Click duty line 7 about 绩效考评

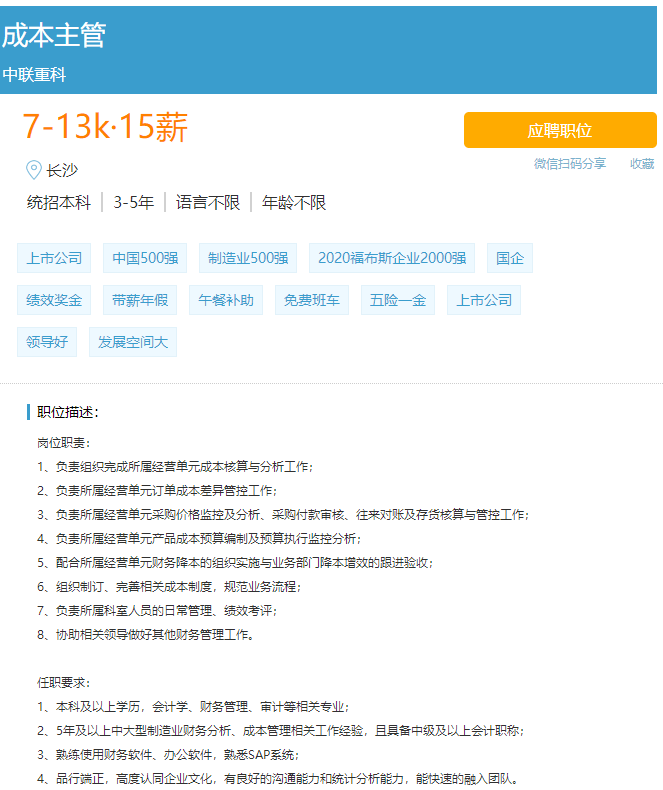point(157,611)
